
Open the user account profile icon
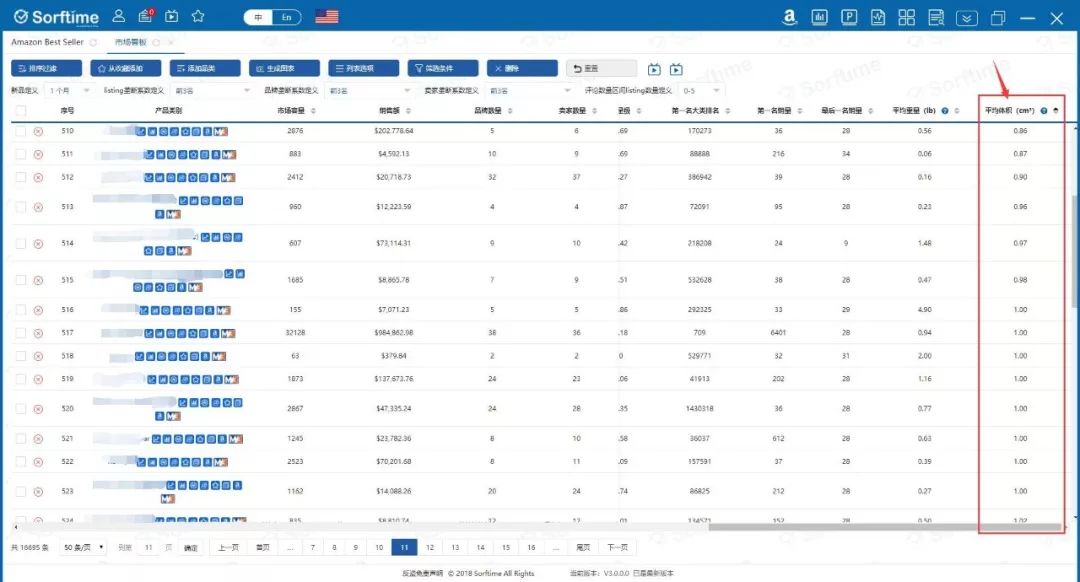(119, 16)
